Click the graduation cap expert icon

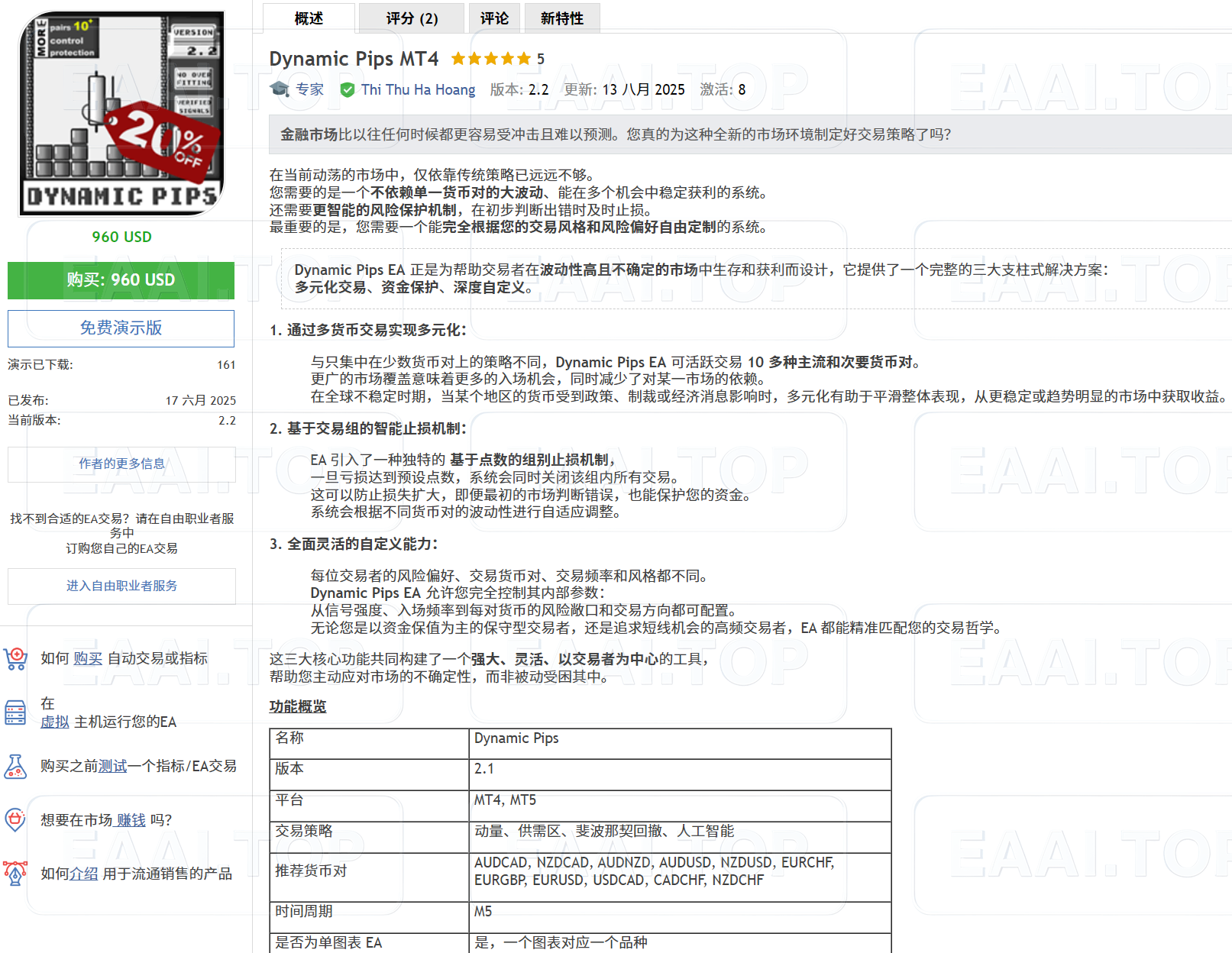point(280,89)
